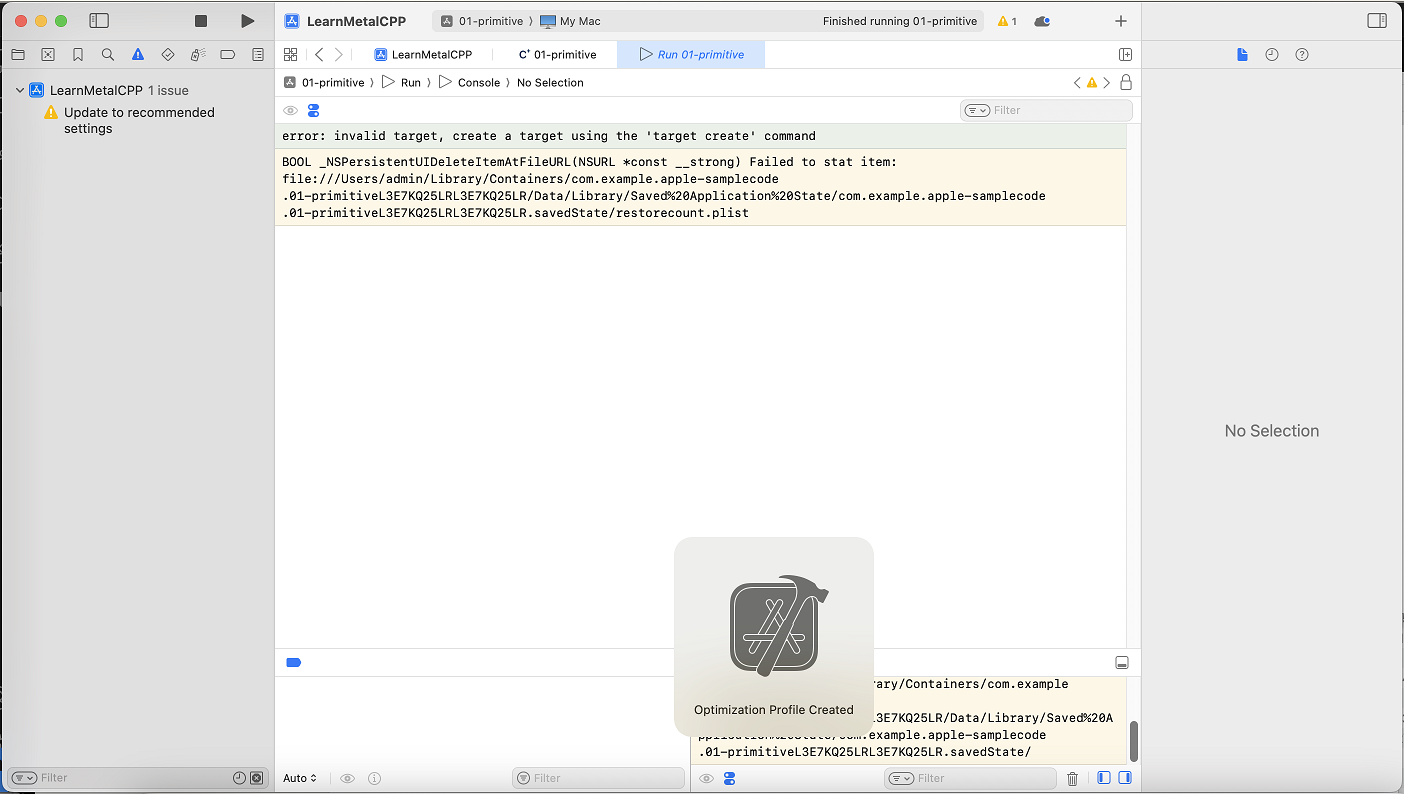1404x794 pixels.
Task: Open the bottom console filter options dropdown
Action: [901, 778]
